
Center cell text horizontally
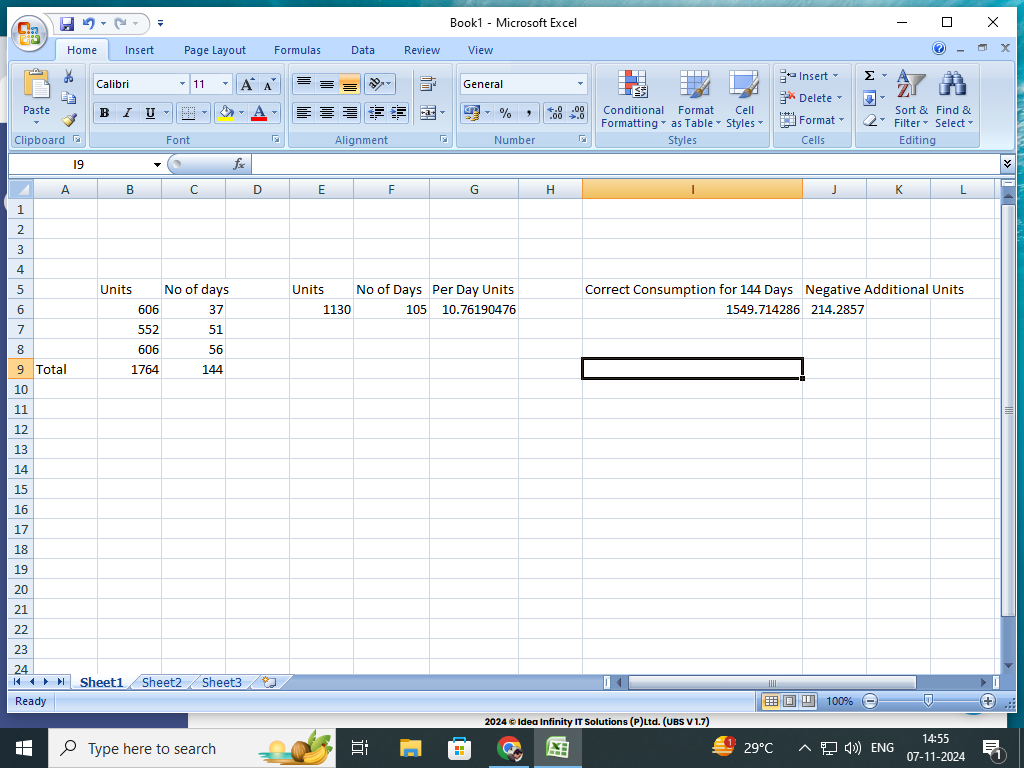(327, 113)
